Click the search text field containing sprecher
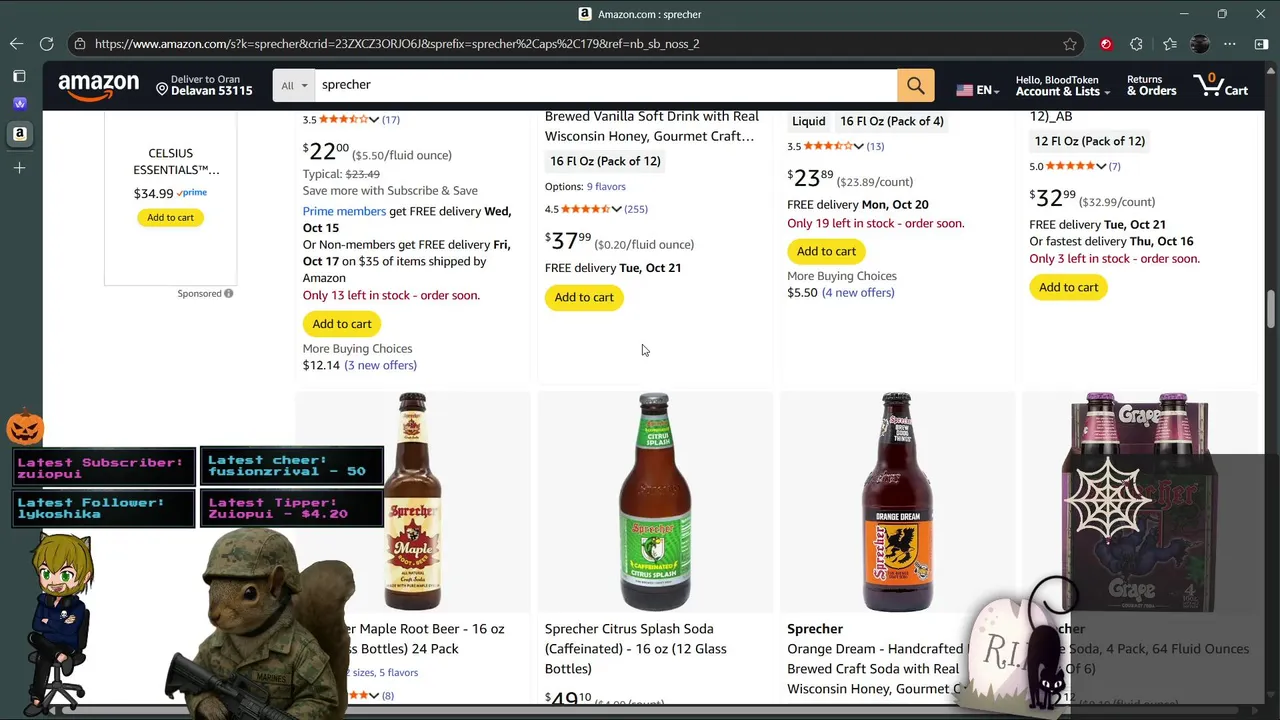Image resolution: width=1280 pixels, height=720 pixels. (606, 85)
